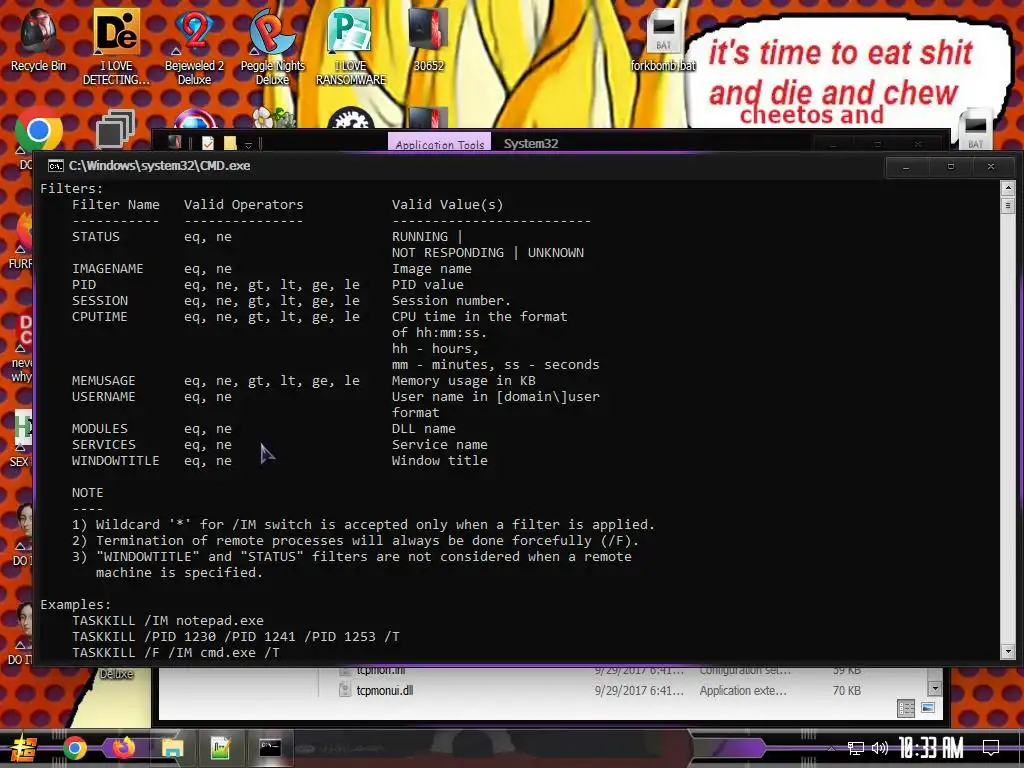Open the Google Chrome desktop shortcut
The image size is (1024, 768).
(38, 130)
